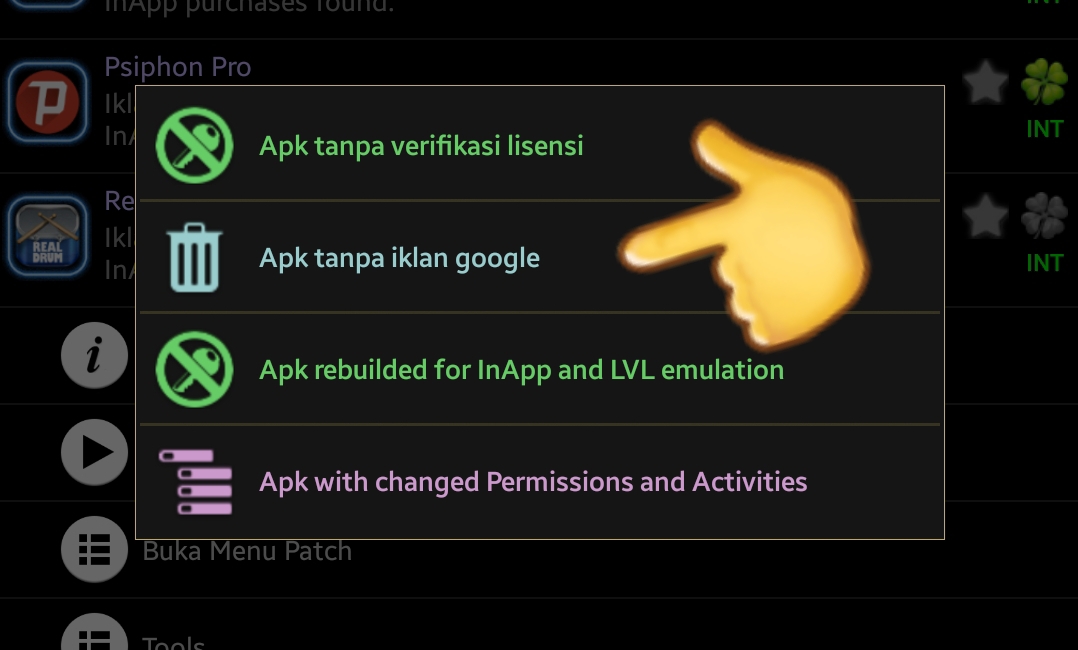This screenshot has height=650, width=1078.
Task: Click the crossed-out key icon for license verification
Action: [x=195, y=145]
